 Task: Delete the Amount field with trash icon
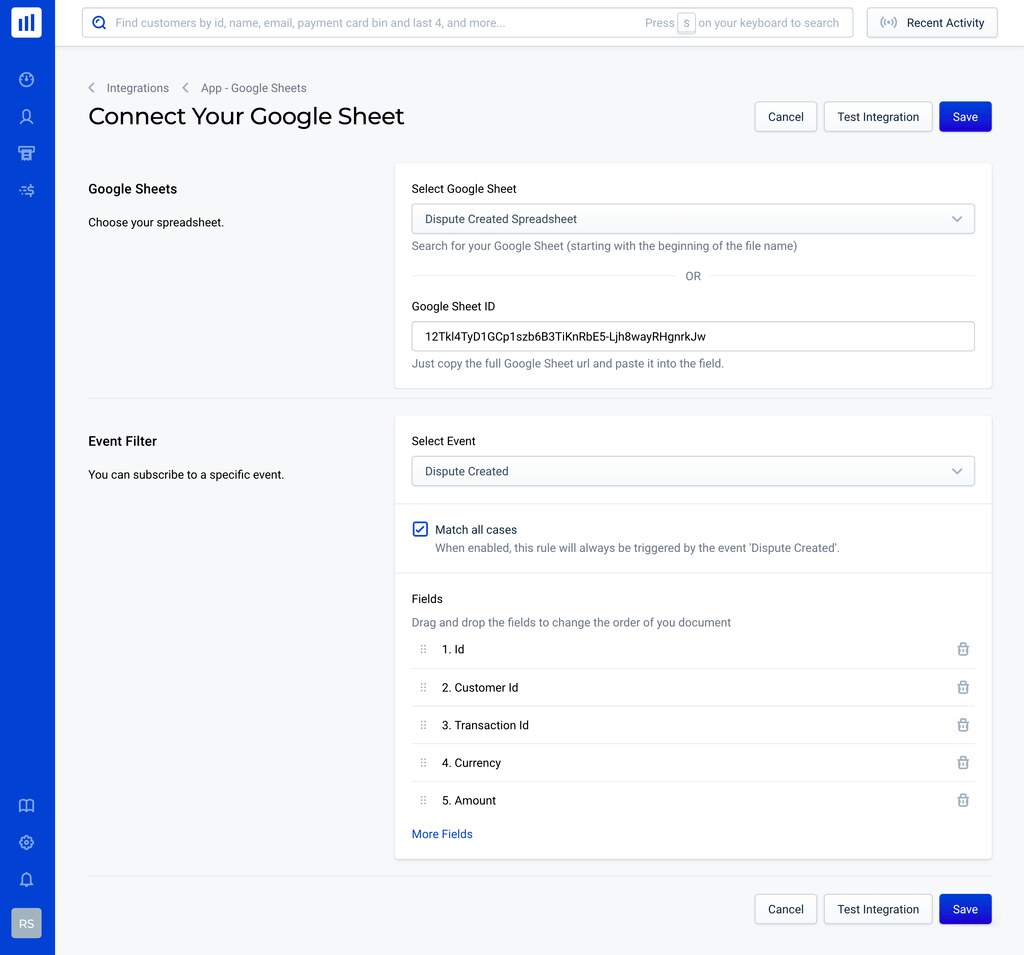pyautogui.click(x=963, y=800)
